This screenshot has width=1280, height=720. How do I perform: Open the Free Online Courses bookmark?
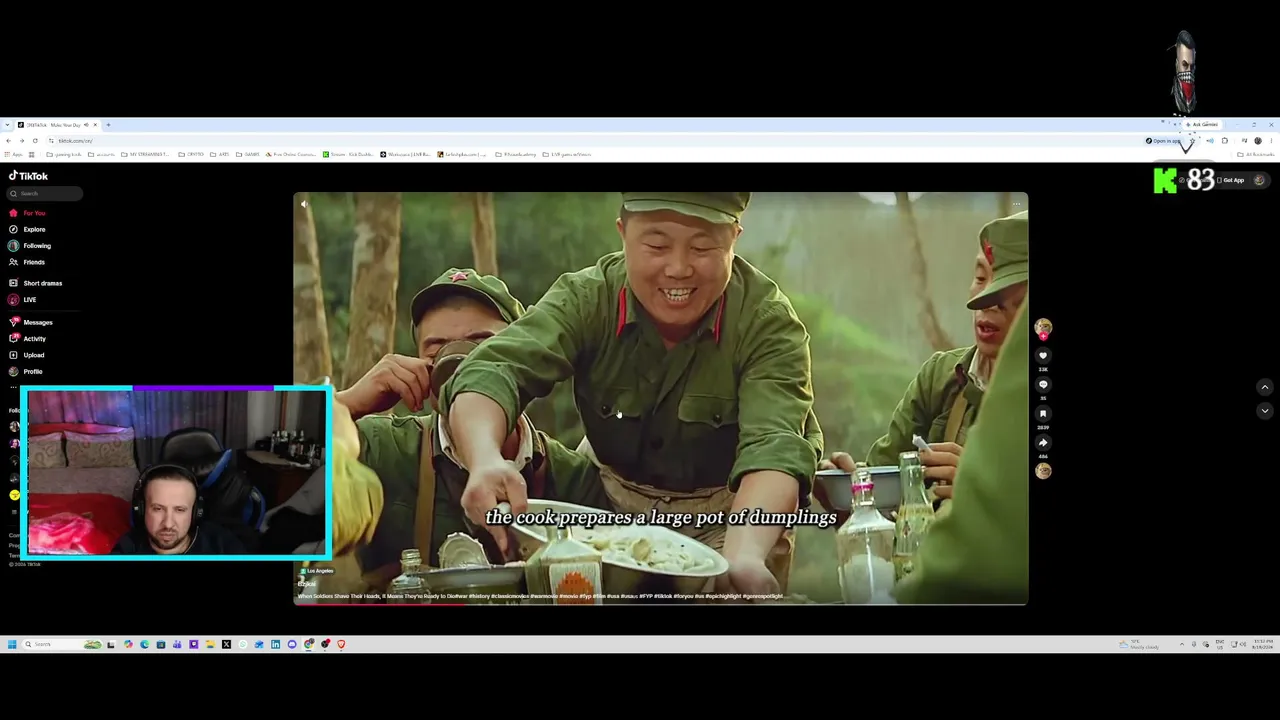click(x=292, y=155)
